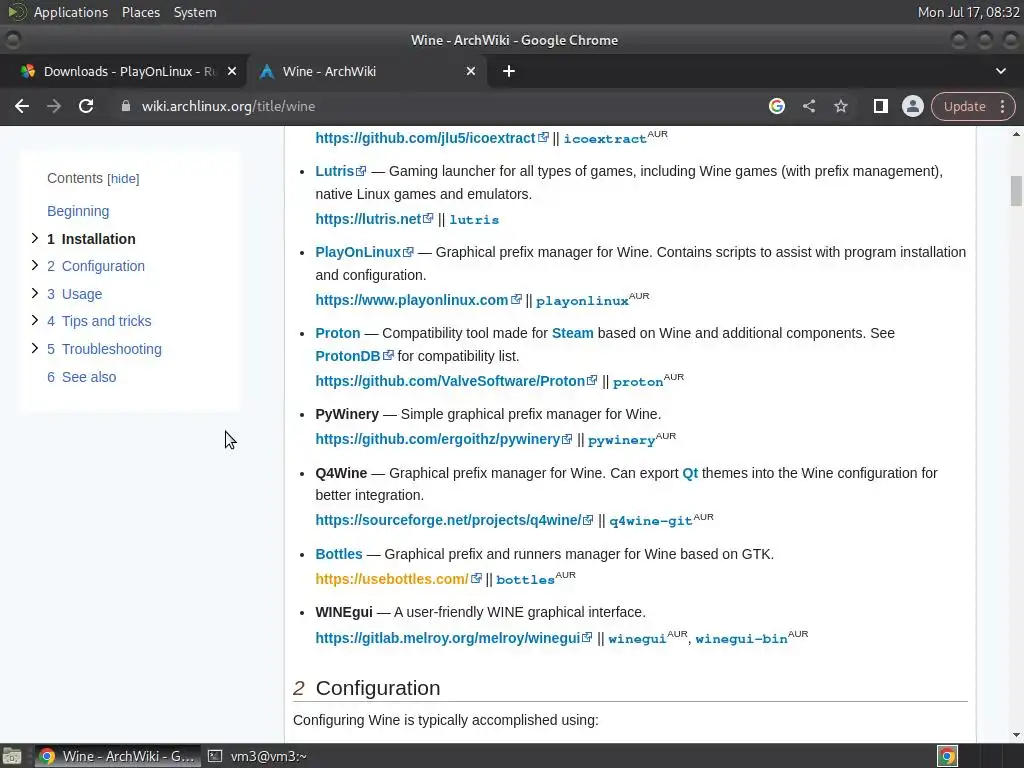Image resolution: width=1024 pixels, height=768 pixels.
Task: Go to Configuration in contents
Action: [96, 266]
